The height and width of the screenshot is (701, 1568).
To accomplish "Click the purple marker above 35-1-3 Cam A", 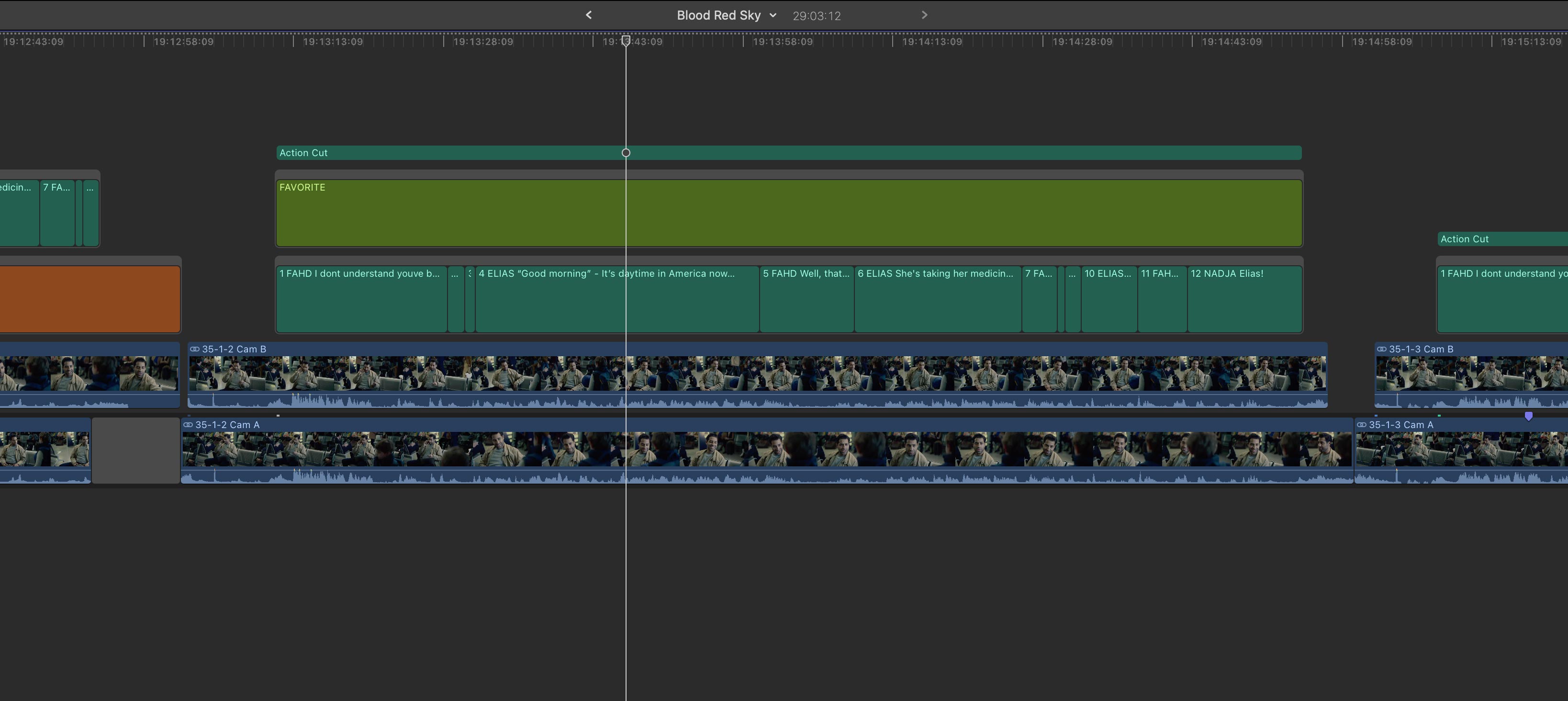I will (x=1528, y=416).
